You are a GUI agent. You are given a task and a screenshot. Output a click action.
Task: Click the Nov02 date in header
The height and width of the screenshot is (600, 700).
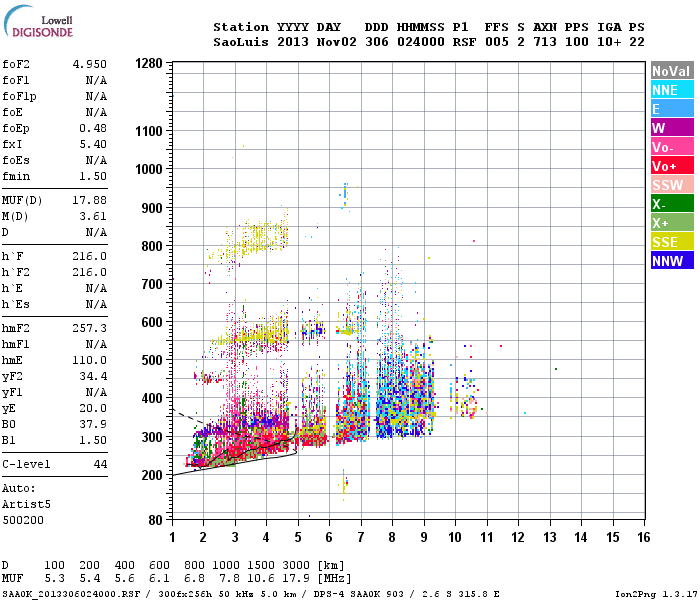coord(337,42)
